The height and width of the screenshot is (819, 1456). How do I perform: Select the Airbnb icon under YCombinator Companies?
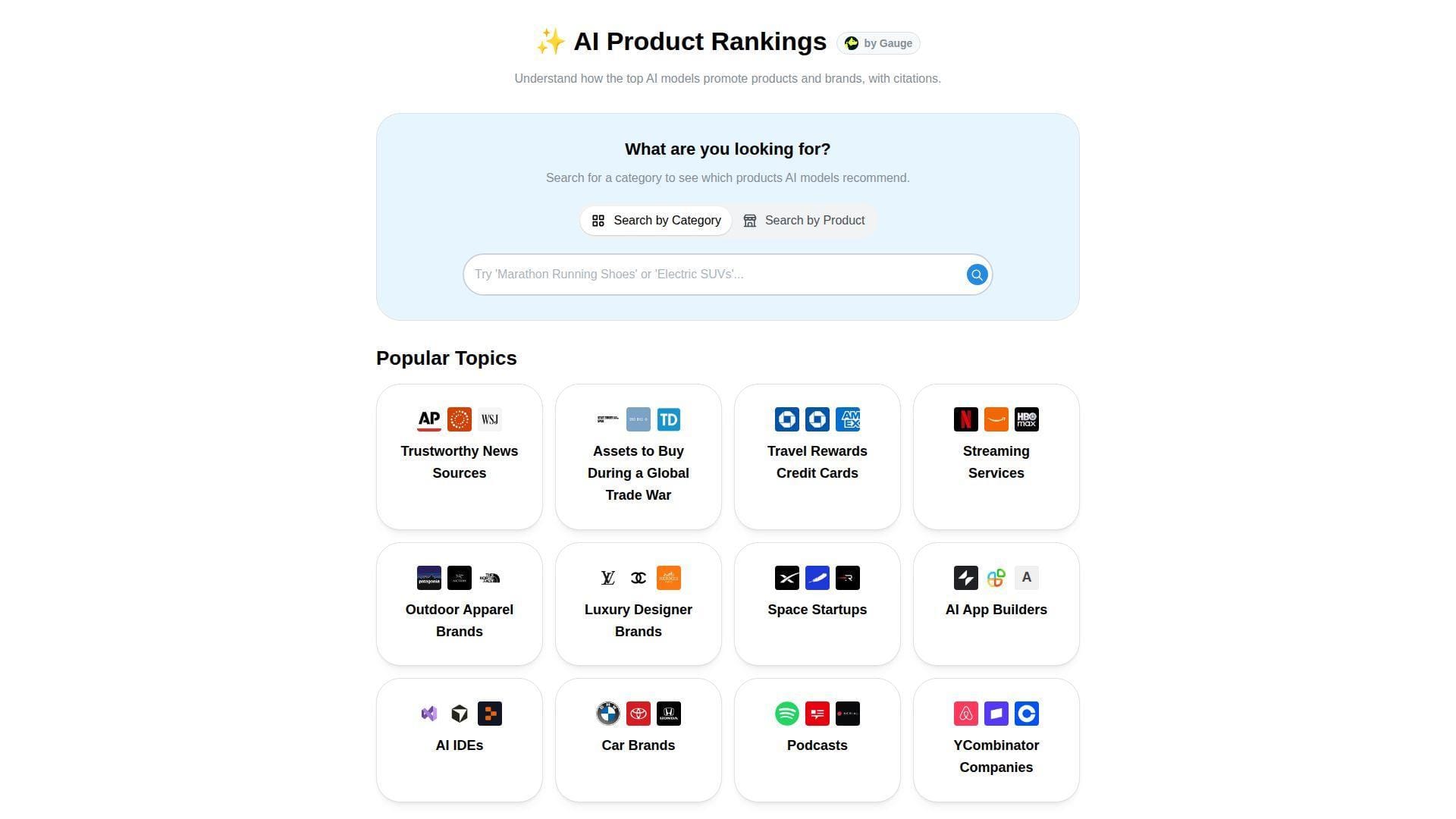tap(966, 713)
